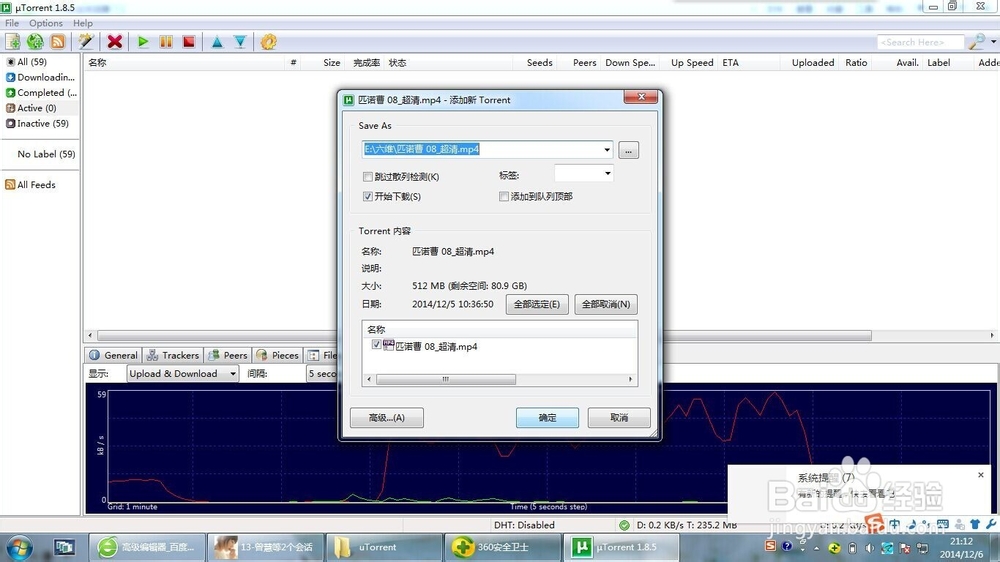This screenshot has height=562, width=1000.
Task: Open the search provider dropdown arrow
Action: coord(993,42)
